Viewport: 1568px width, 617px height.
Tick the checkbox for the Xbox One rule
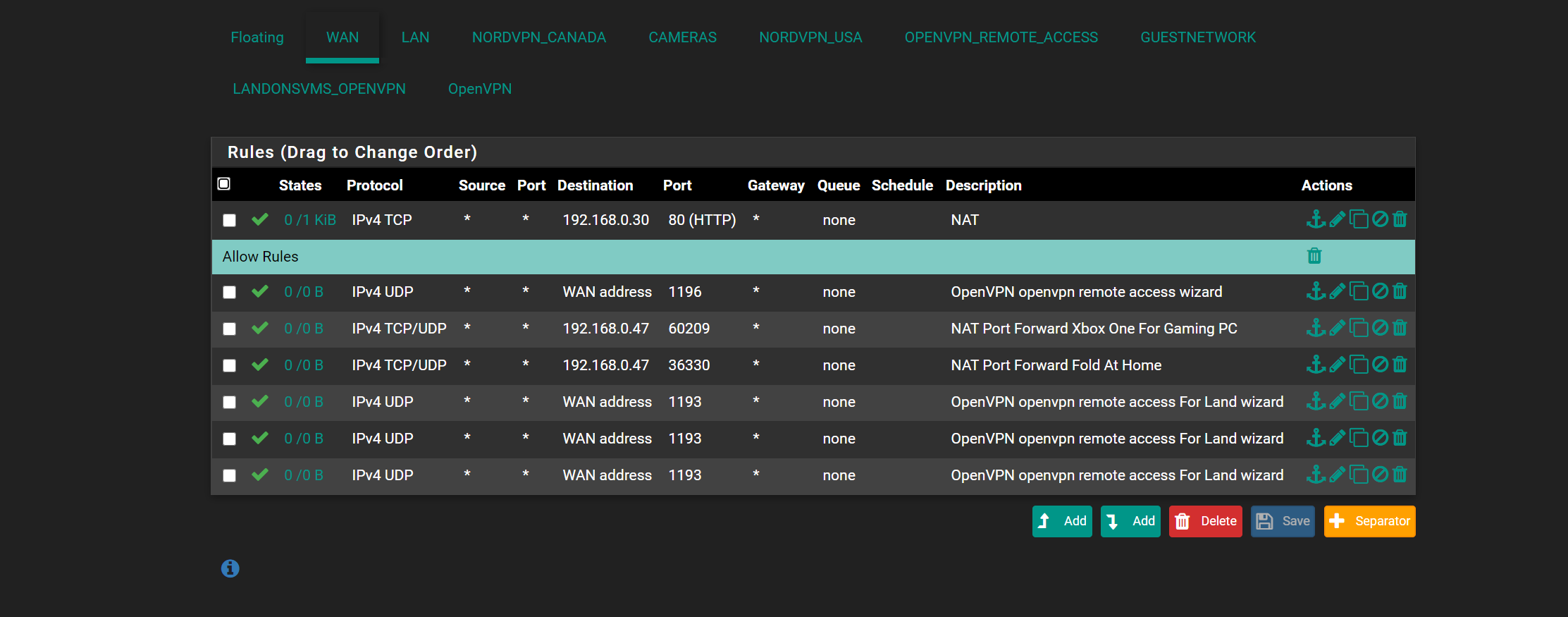click(x=229, y=329)
